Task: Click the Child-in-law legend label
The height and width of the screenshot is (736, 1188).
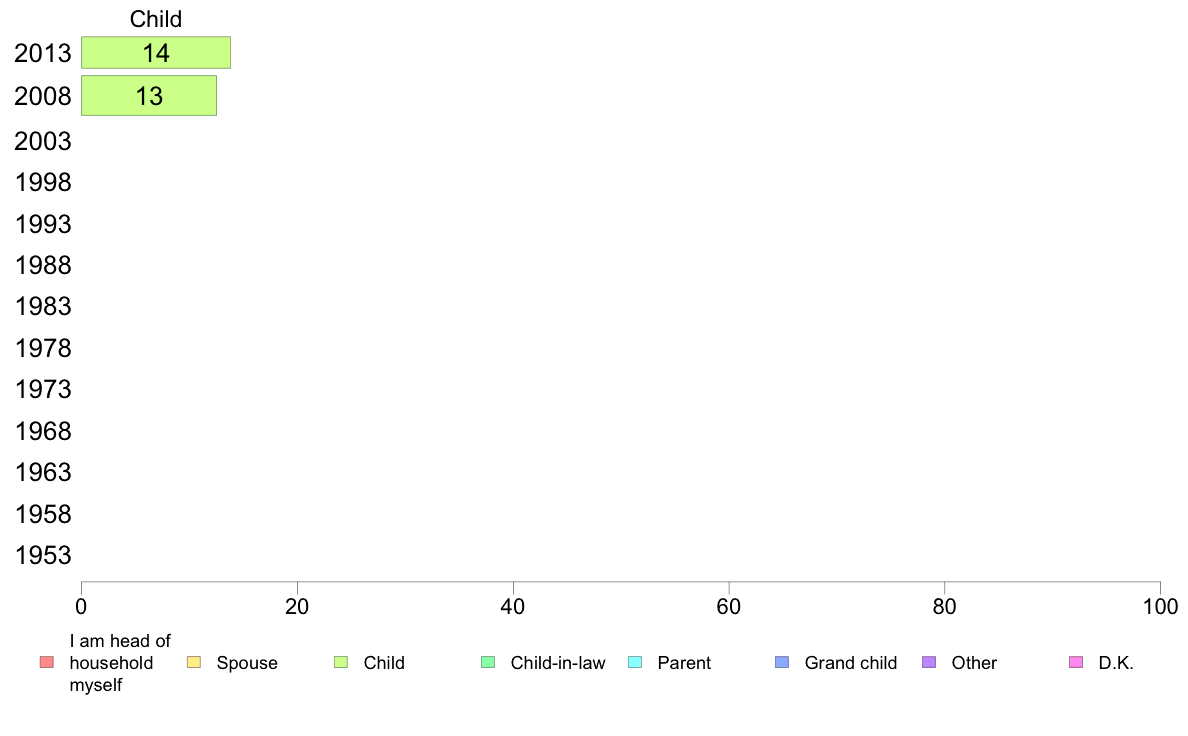Action: [x=557, y=663]
